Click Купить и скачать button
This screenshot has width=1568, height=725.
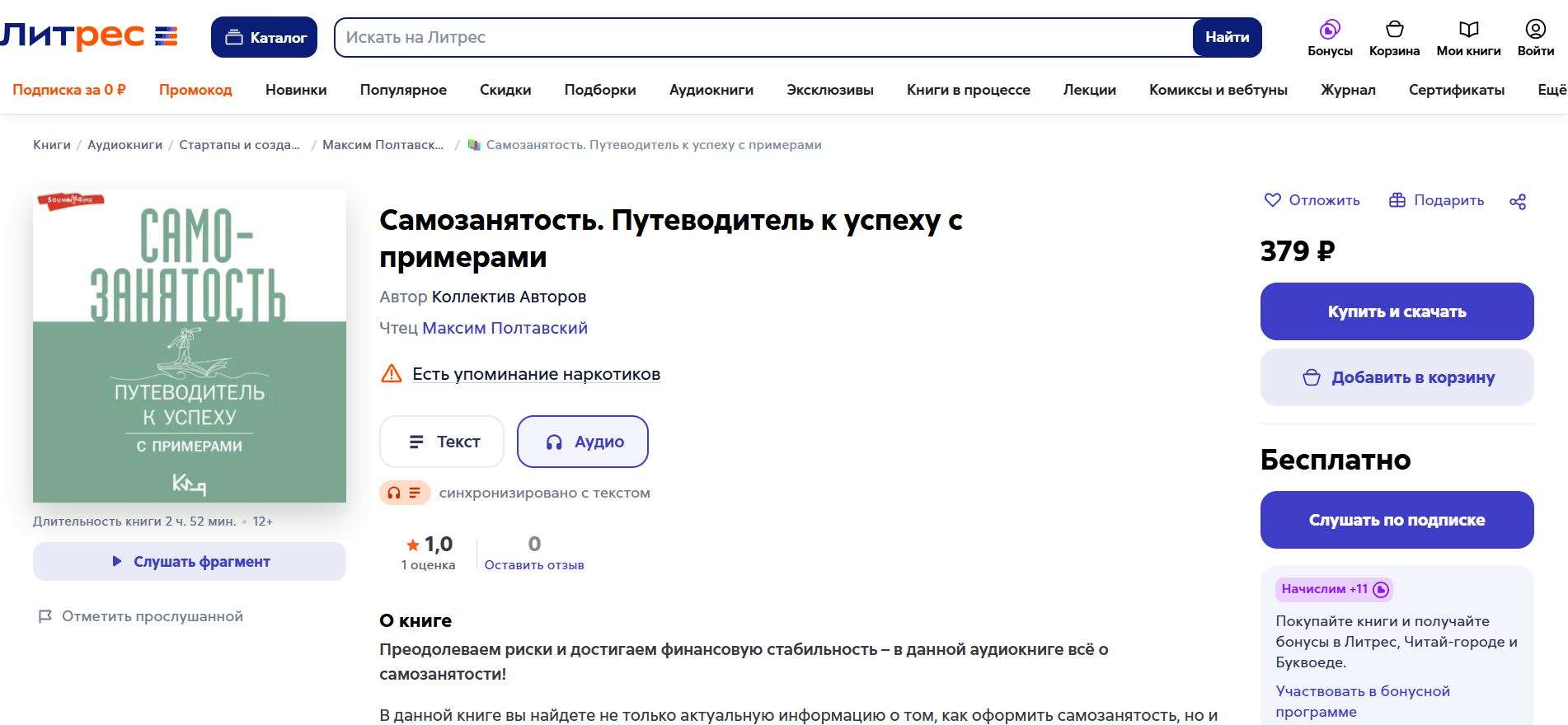pyautogui.click(x=1397, y=311)
